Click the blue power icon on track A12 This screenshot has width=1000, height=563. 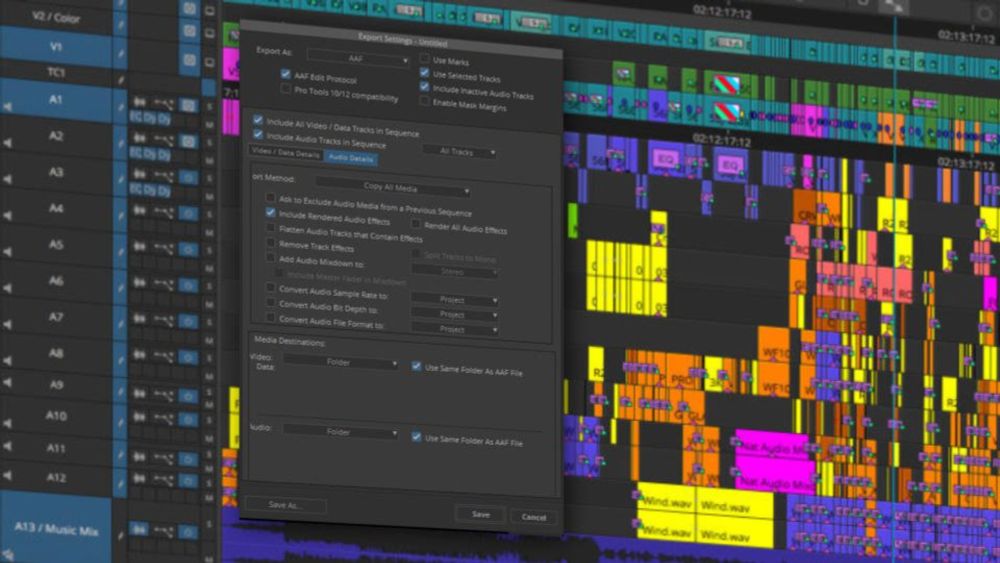tap(188, 479)
